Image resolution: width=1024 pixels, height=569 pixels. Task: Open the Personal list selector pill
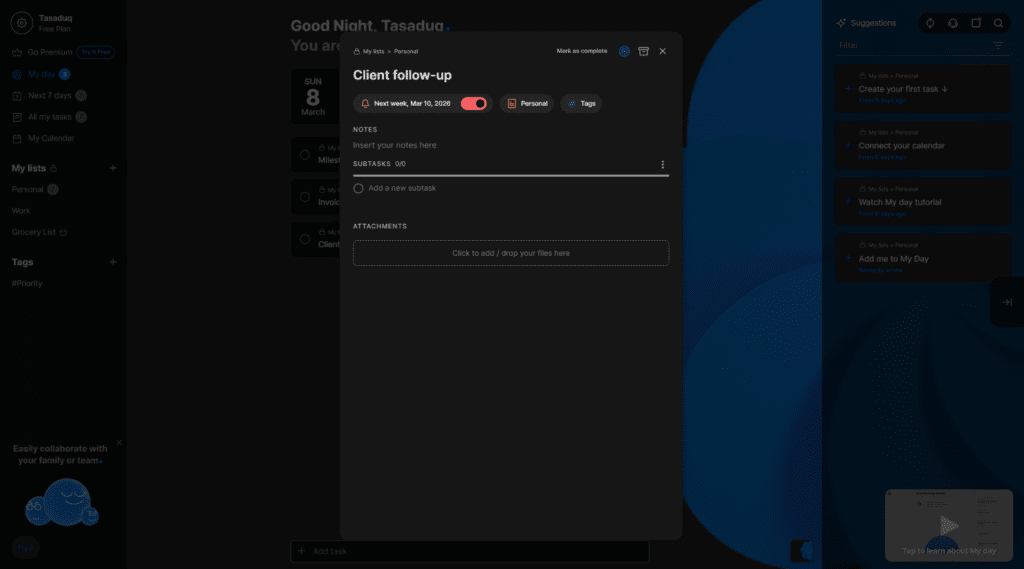[x=527, y=103]
